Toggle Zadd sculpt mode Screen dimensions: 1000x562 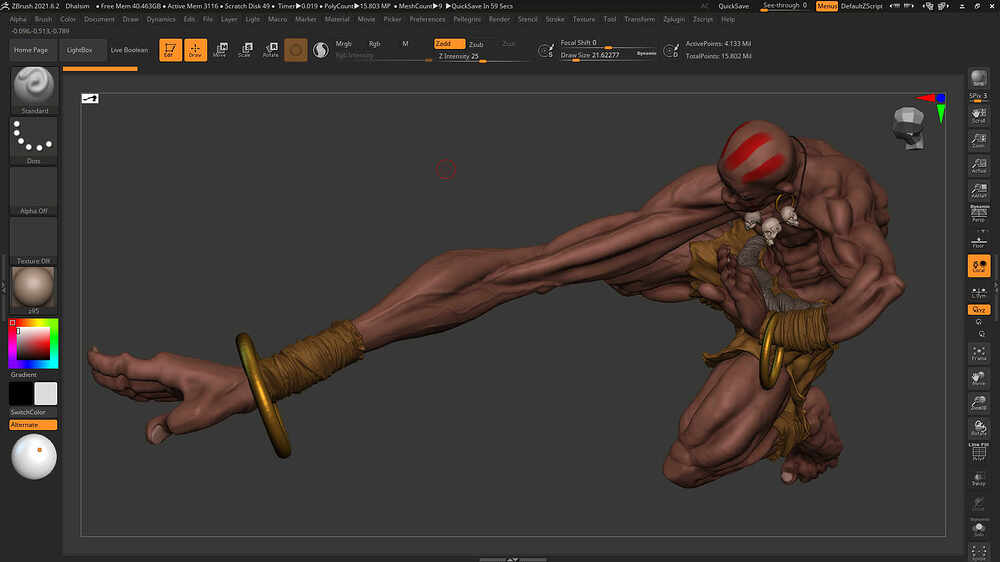450,43
